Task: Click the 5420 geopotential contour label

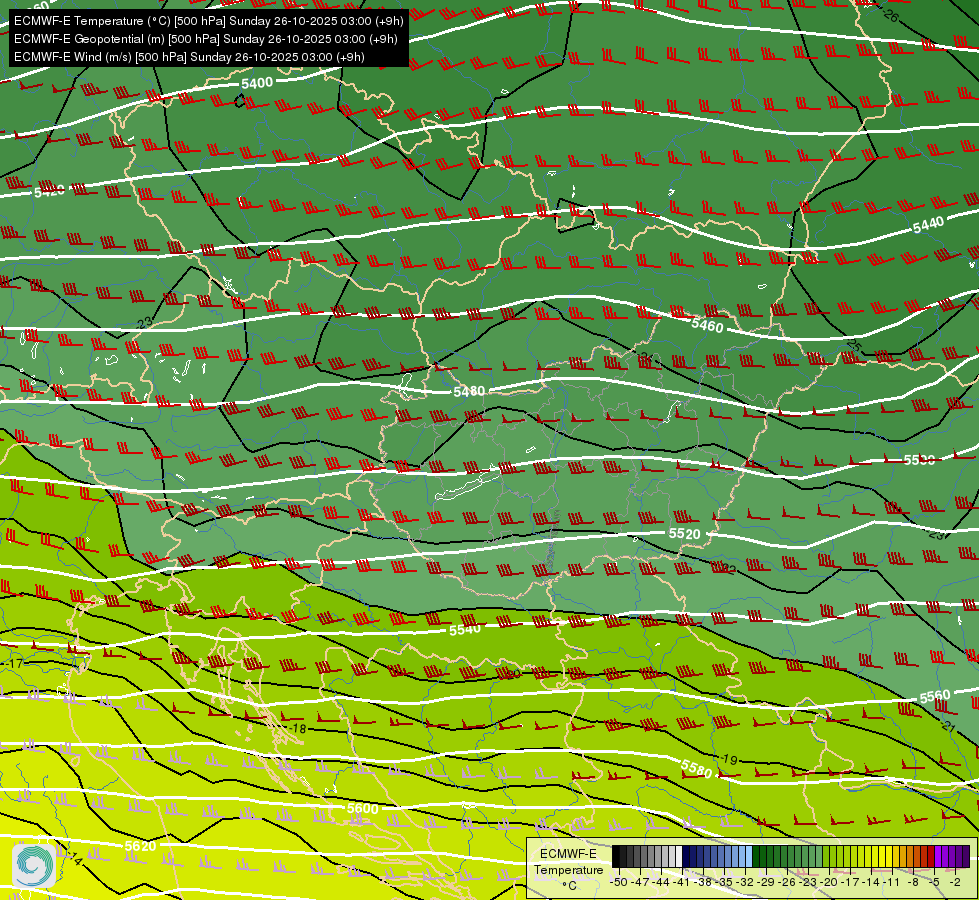Action: (x=49, y=191)
